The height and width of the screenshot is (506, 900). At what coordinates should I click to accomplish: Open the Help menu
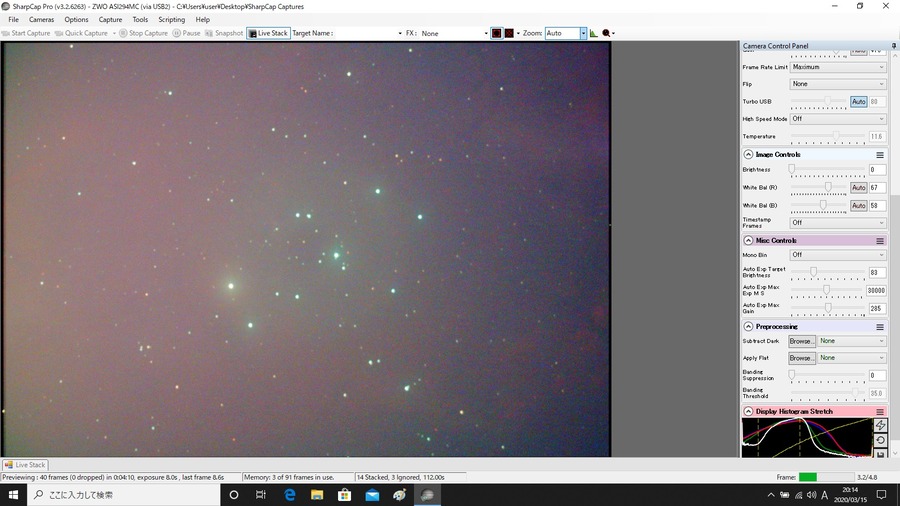point(203,20)
